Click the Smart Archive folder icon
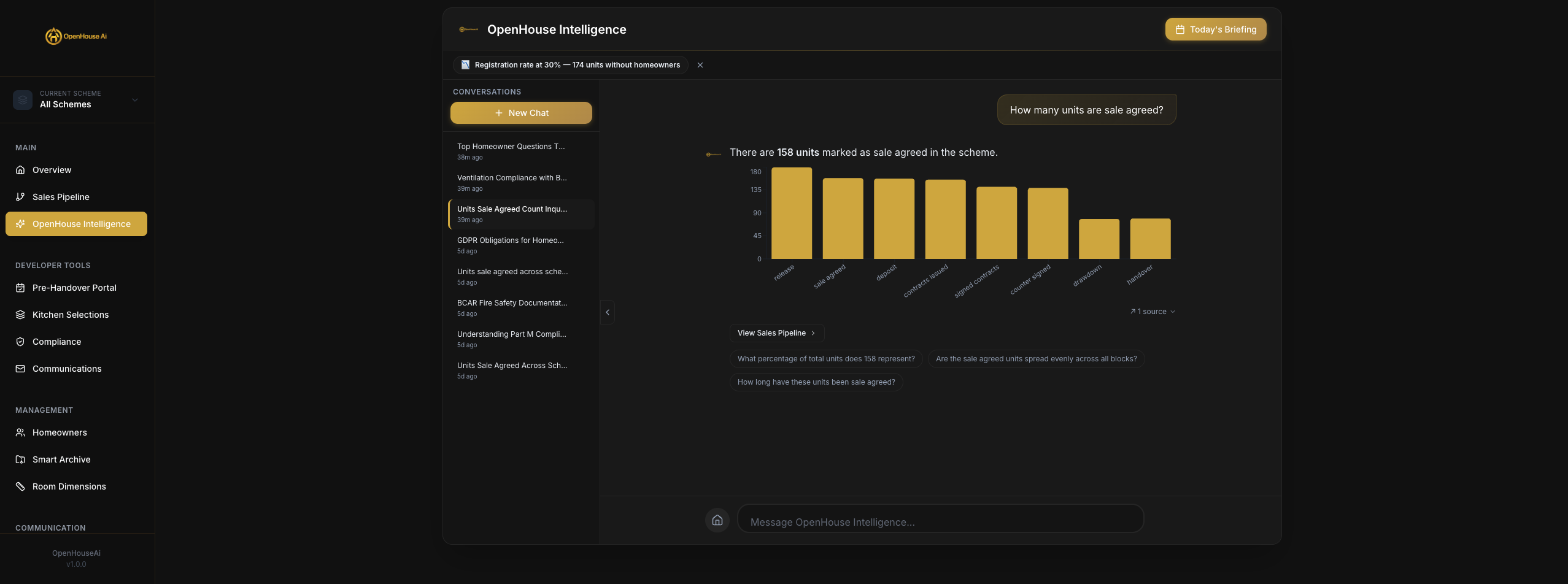Screen dimensions: 1568x584 pos(20,459)
